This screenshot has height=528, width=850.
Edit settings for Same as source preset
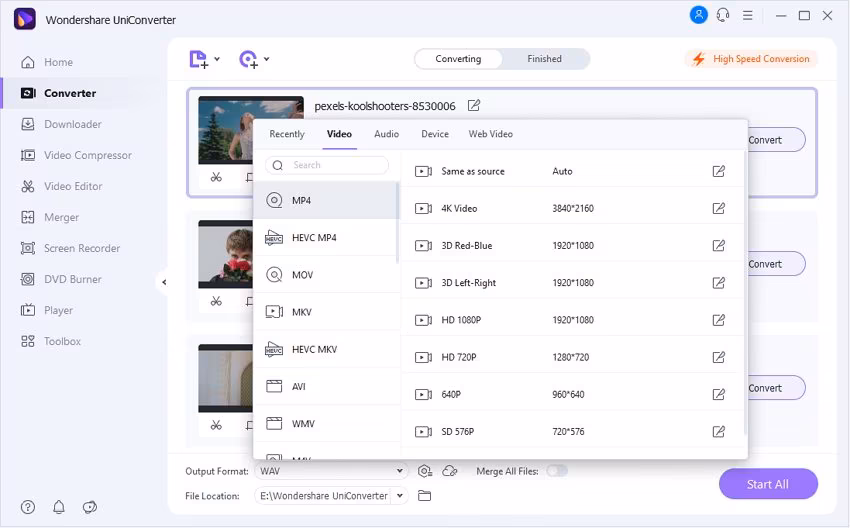point(718,171)
